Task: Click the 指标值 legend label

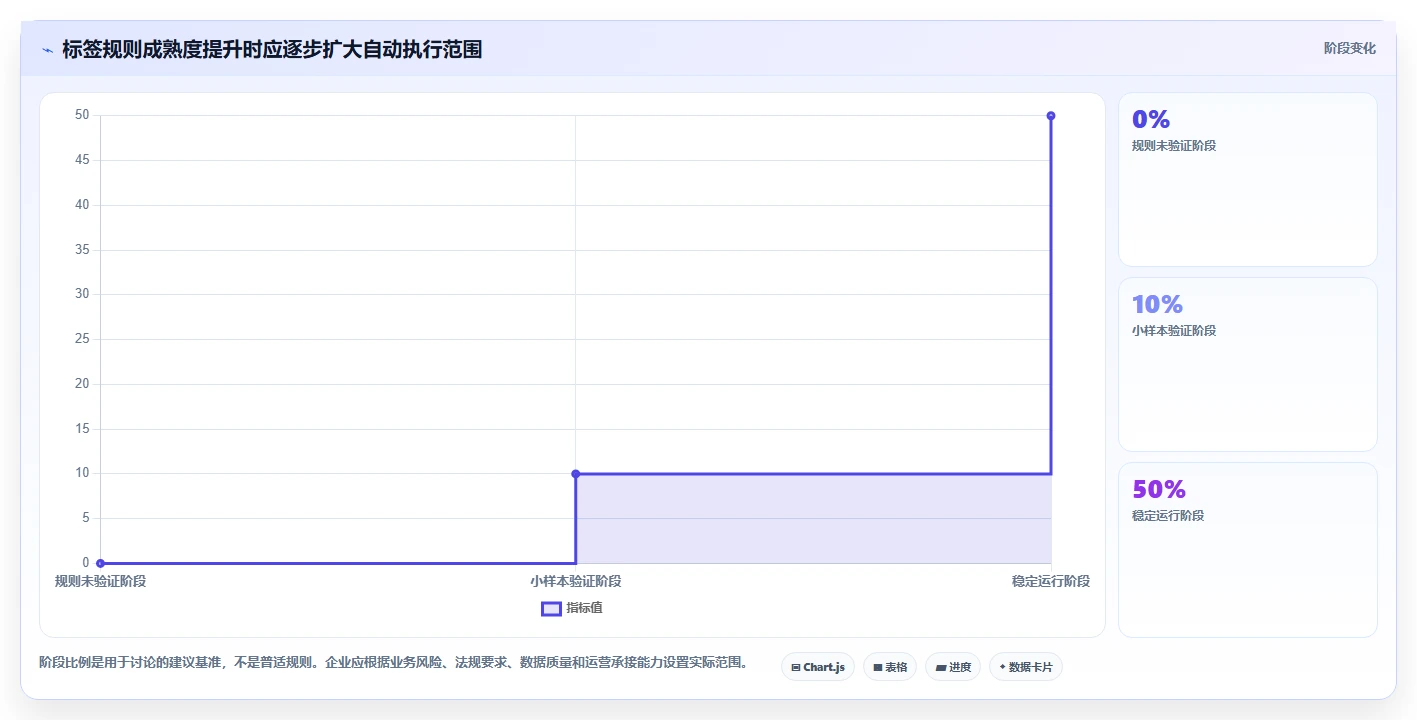Action: point(584,608)
